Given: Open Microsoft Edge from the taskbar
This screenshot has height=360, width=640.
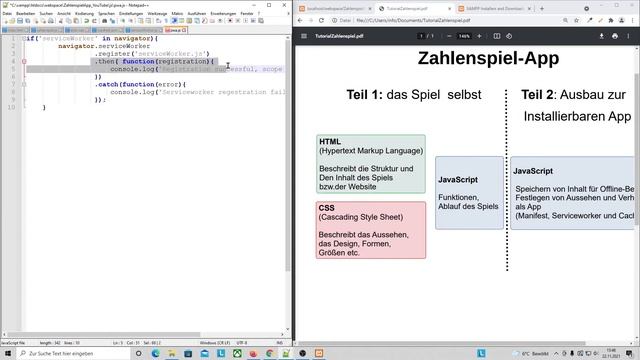Looking at the screenshot, I should coord(156,353).
